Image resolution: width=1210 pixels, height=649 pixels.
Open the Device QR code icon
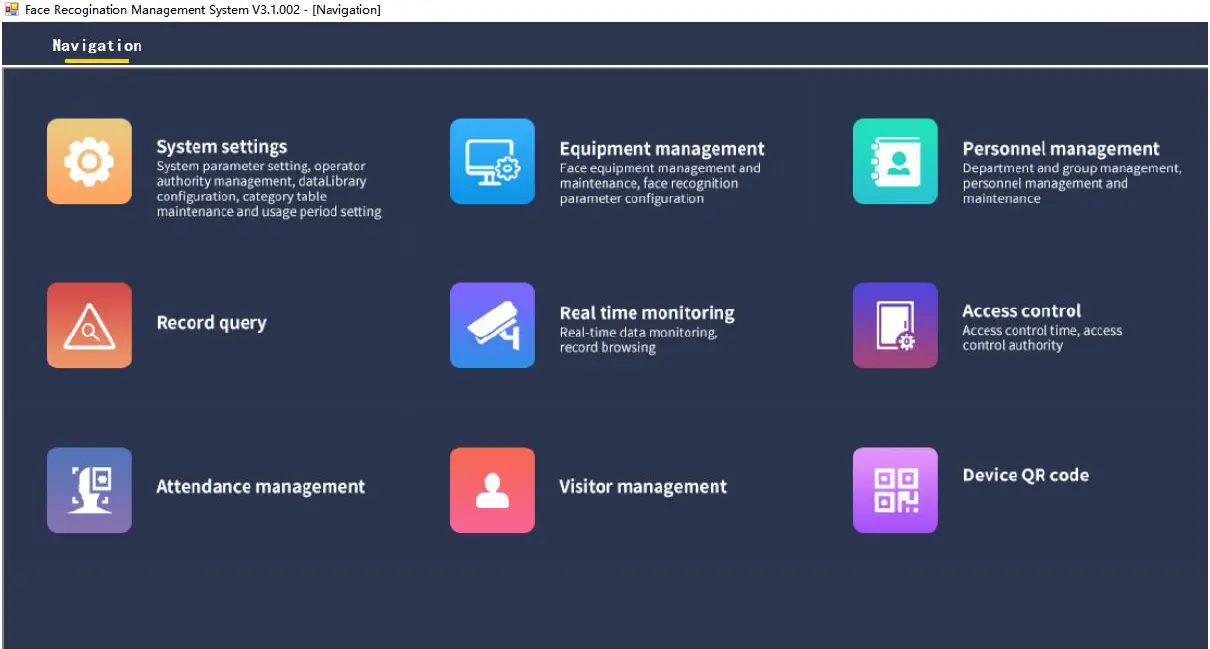click(x=895, y=490)
